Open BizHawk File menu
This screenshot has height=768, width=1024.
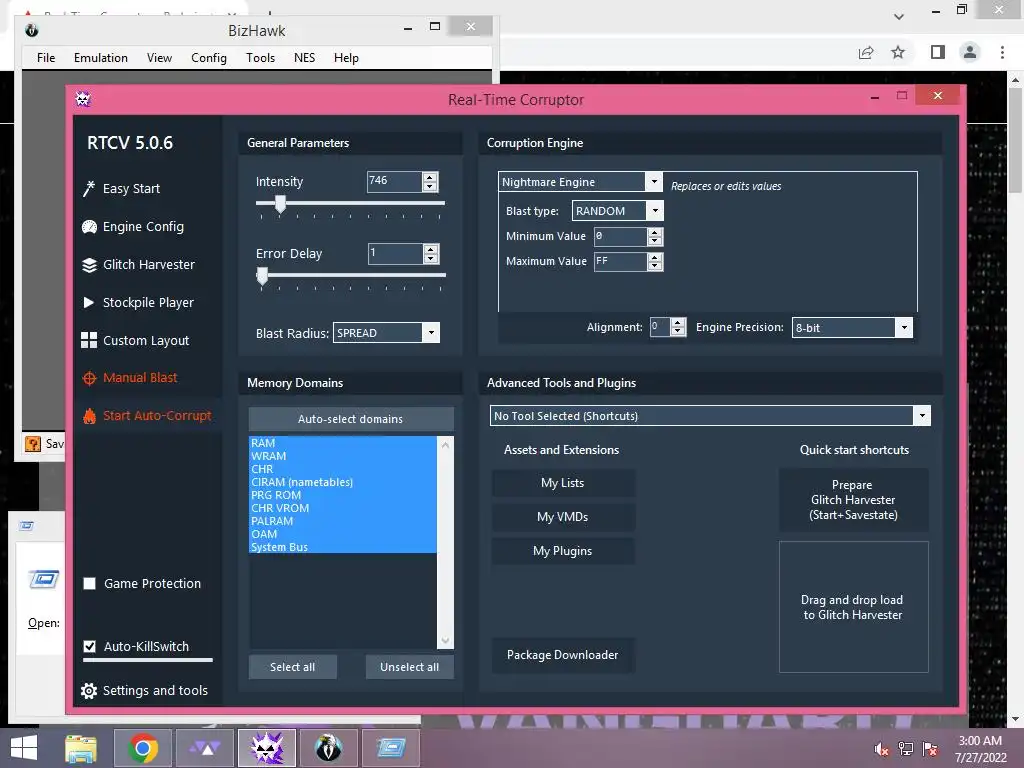[46, 57]
